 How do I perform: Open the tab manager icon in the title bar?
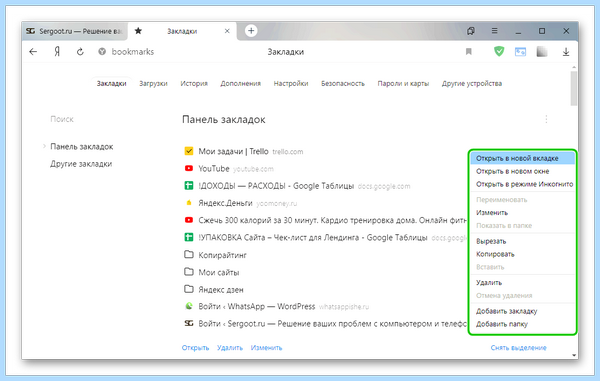(x=471, y=31)
